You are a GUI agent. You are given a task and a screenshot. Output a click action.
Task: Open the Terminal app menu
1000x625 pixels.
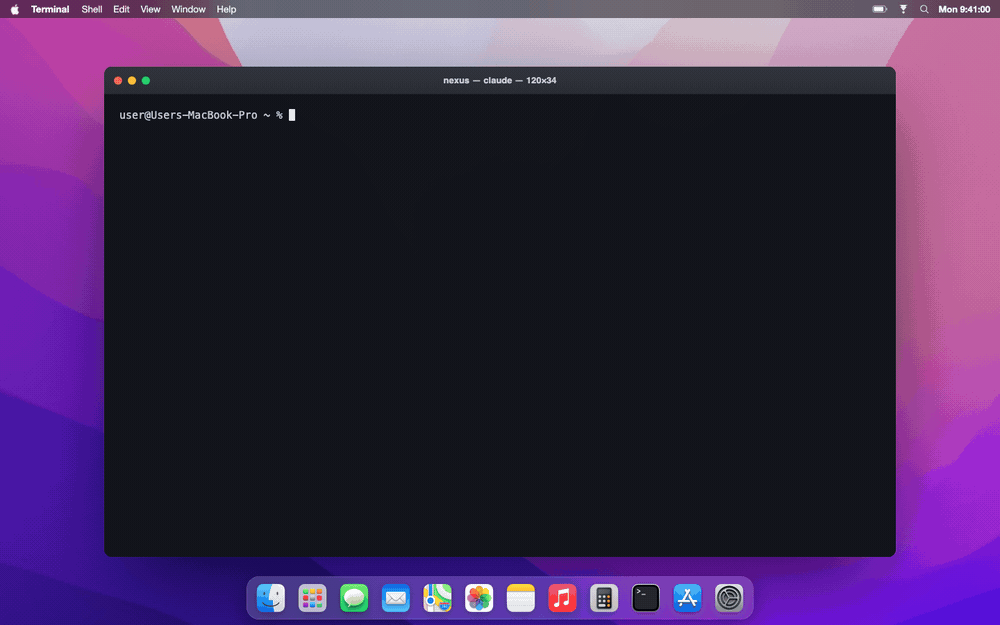[50, 9]
